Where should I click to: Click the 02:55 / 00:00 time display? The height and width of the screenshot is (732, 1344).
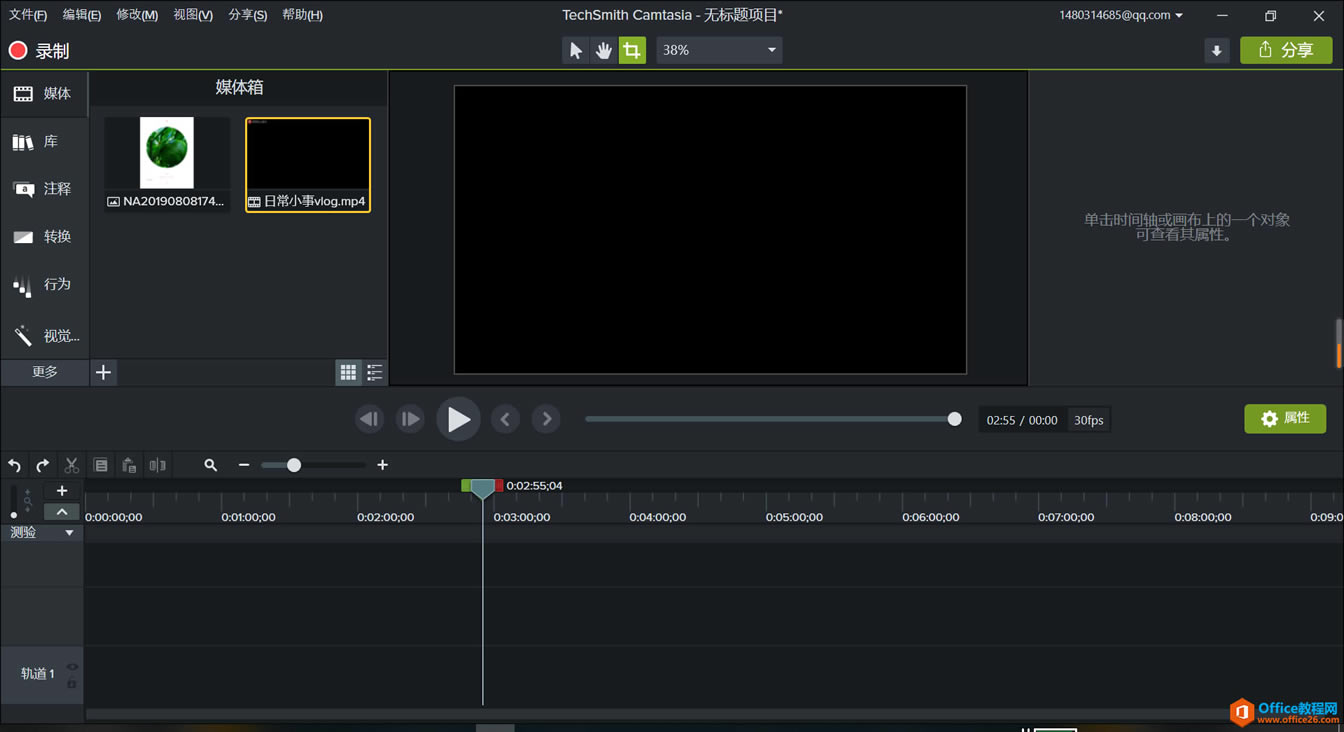pyautogui.click(x=1021, y=420)
